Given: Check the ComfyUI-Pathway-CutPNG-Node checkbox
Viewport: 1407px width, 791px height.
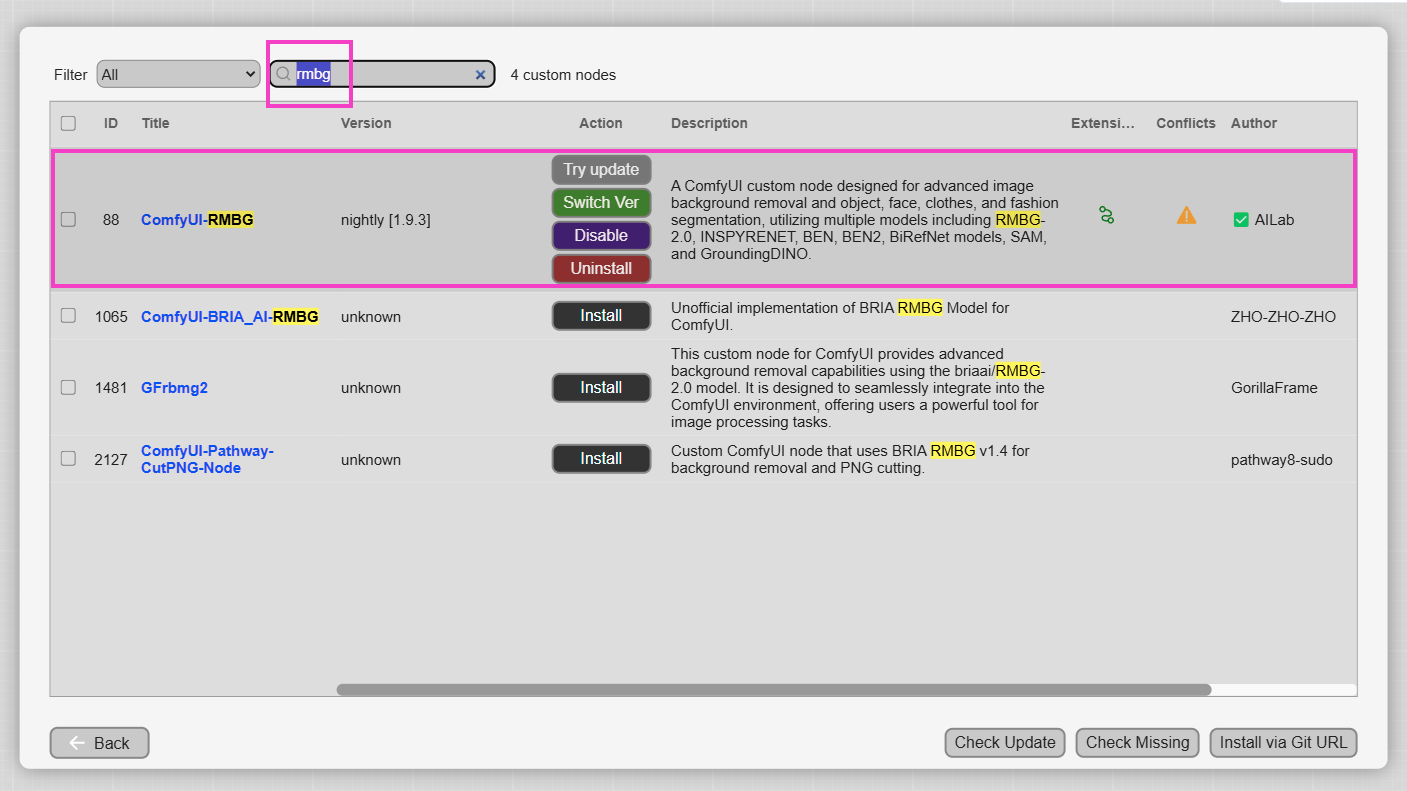Looking at the screenshot, I should (68, 459).
